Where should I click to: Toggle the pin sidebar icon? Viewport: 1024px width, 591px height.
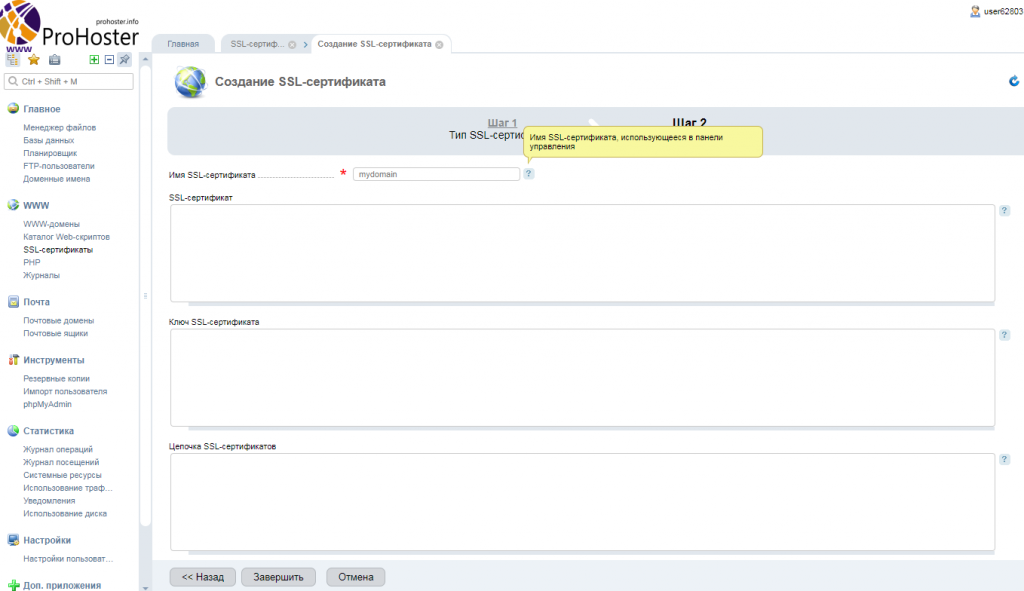point(124,60)
